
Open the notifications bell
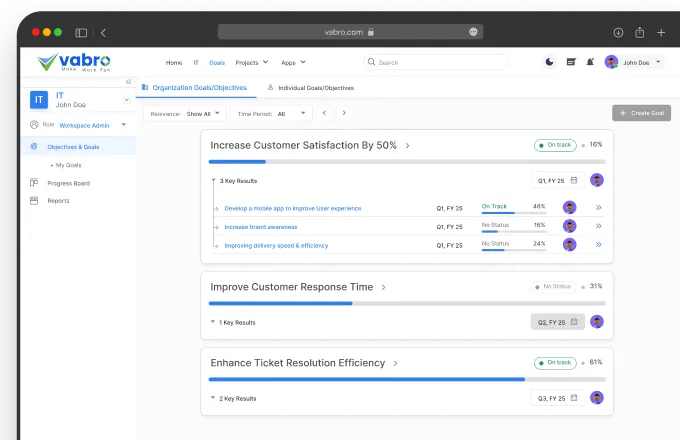point(590,62)
